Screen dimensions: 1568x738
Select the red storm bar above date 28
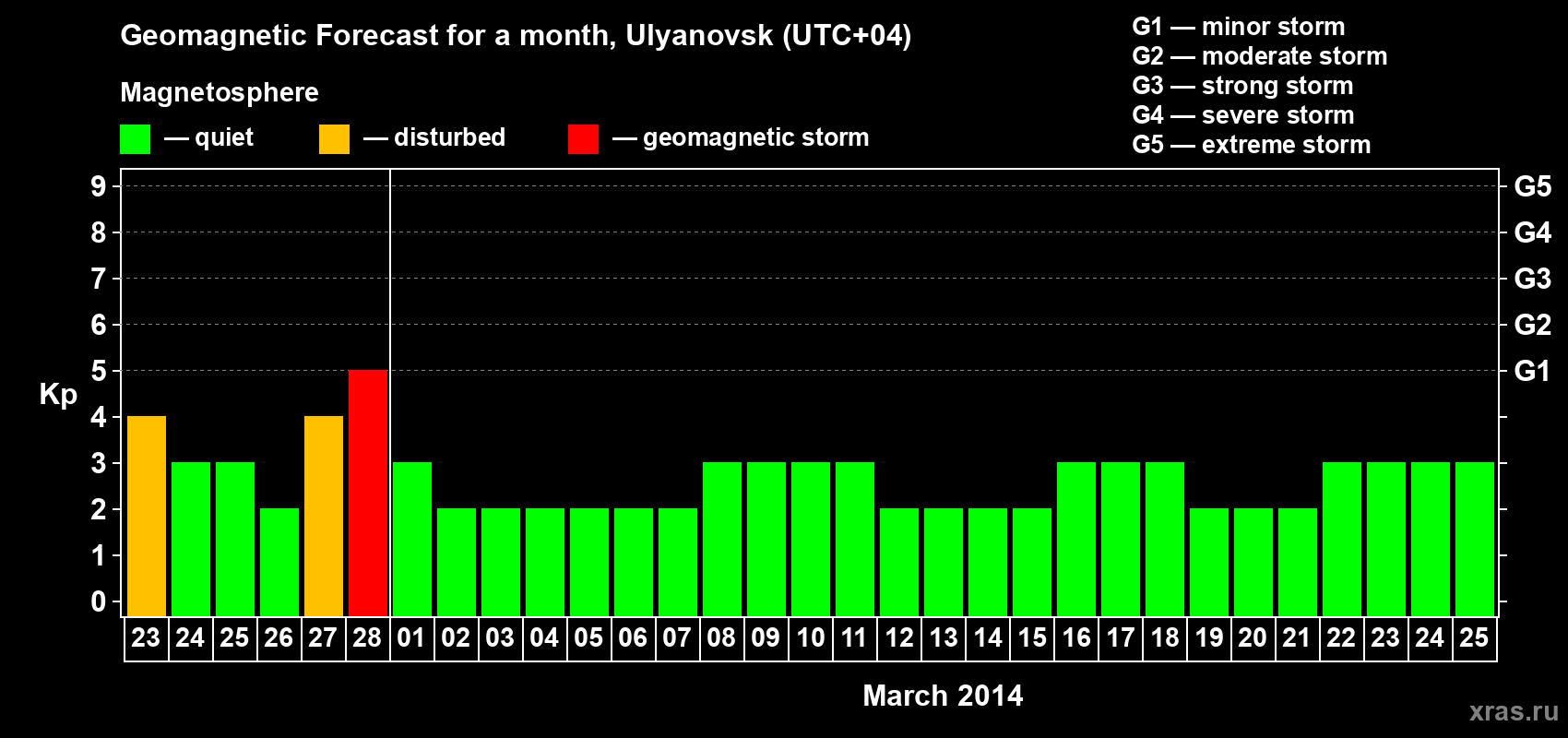pos(368,493)
